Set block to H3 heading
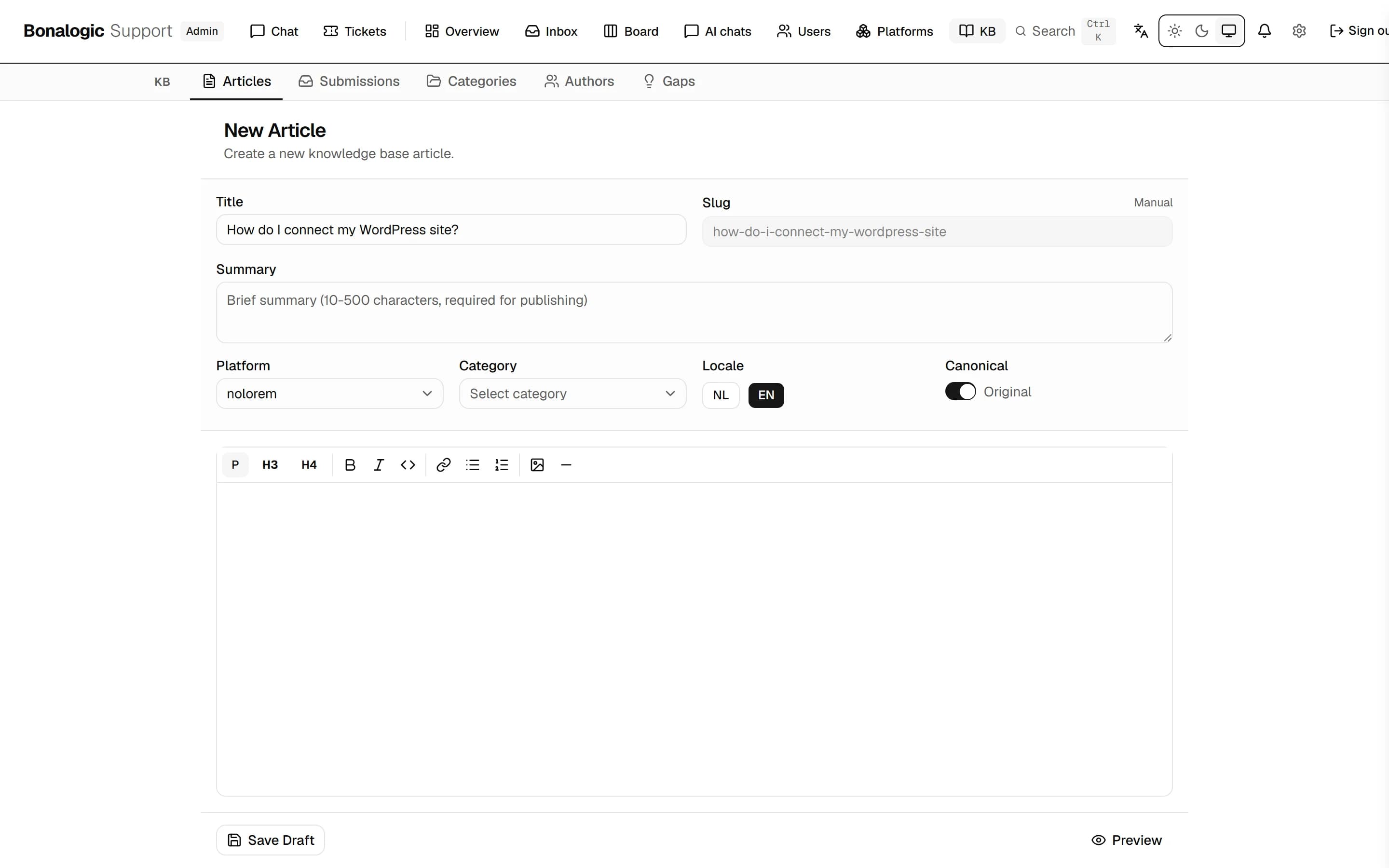The image size is (1389, 868). 270,464
